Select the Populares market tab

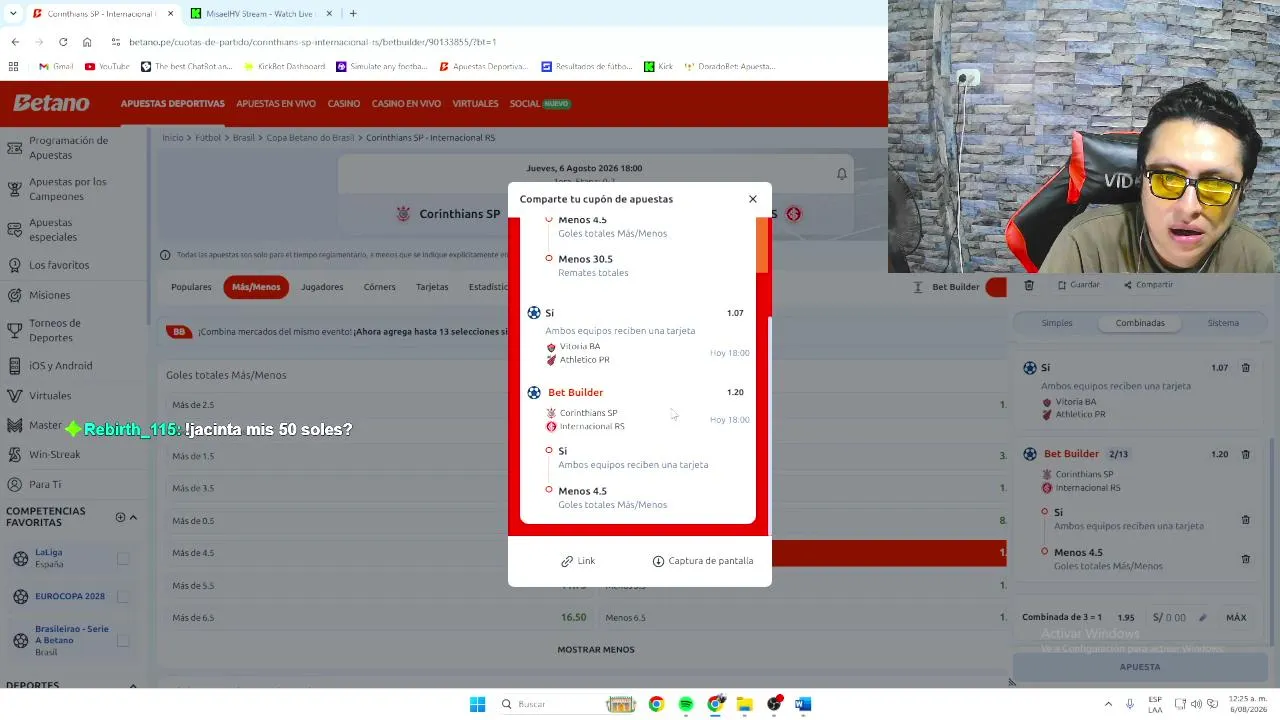191,287
